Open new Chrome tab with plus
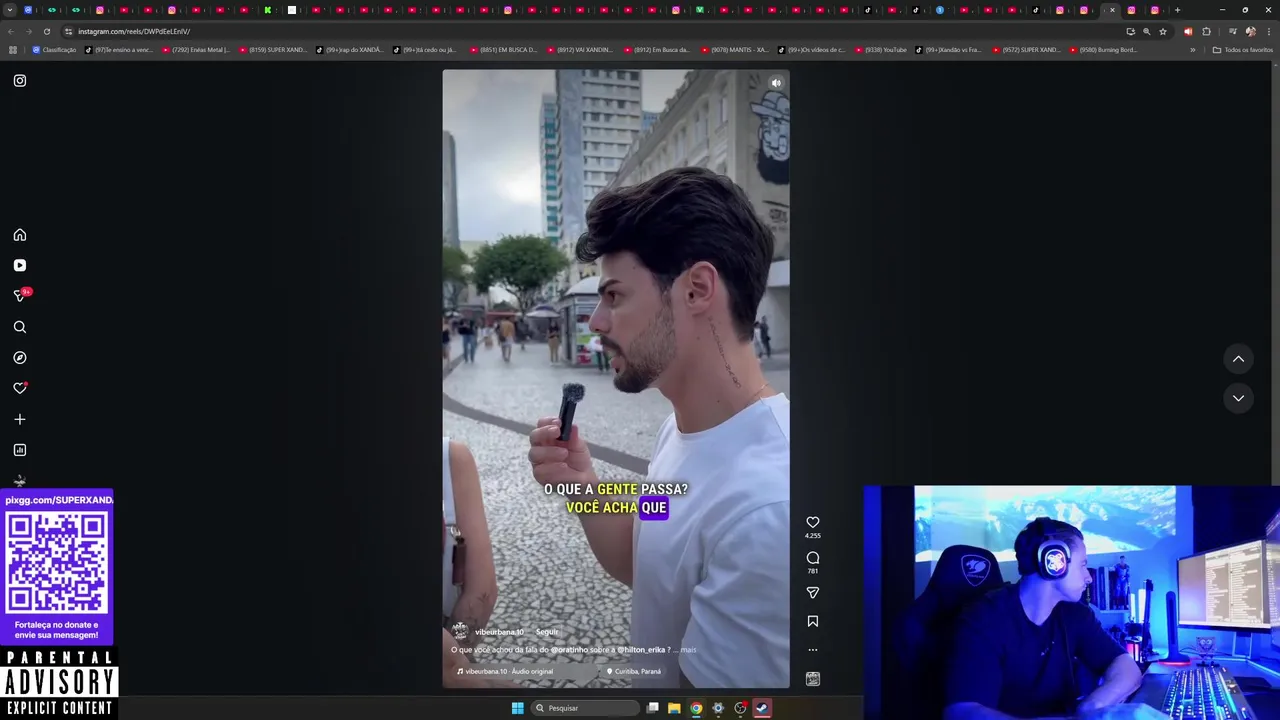 pyautogui.click(x=1177, y=10)
